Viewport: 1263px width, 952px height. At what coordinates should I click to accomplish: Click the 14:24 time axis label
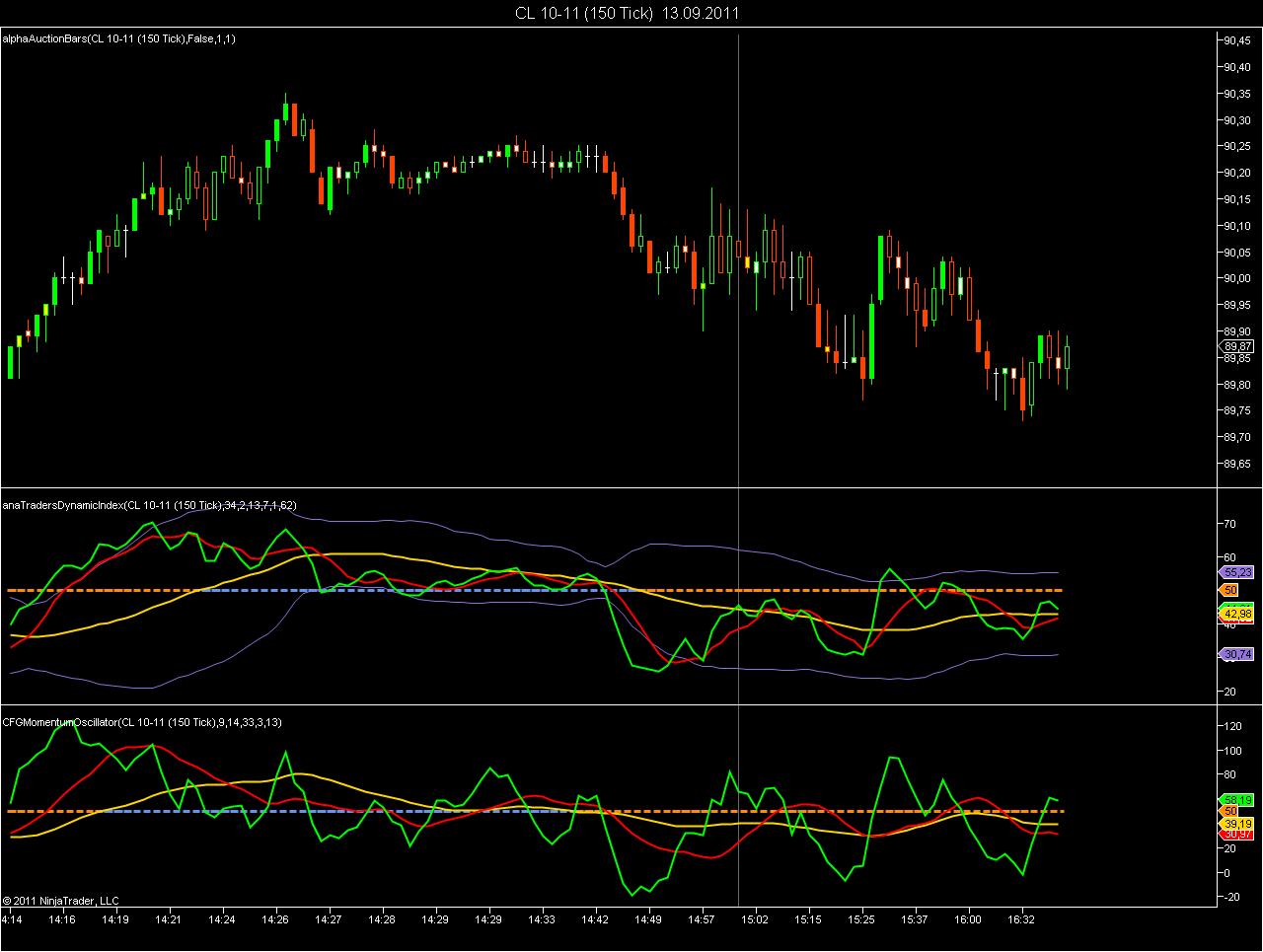point(222,918)
